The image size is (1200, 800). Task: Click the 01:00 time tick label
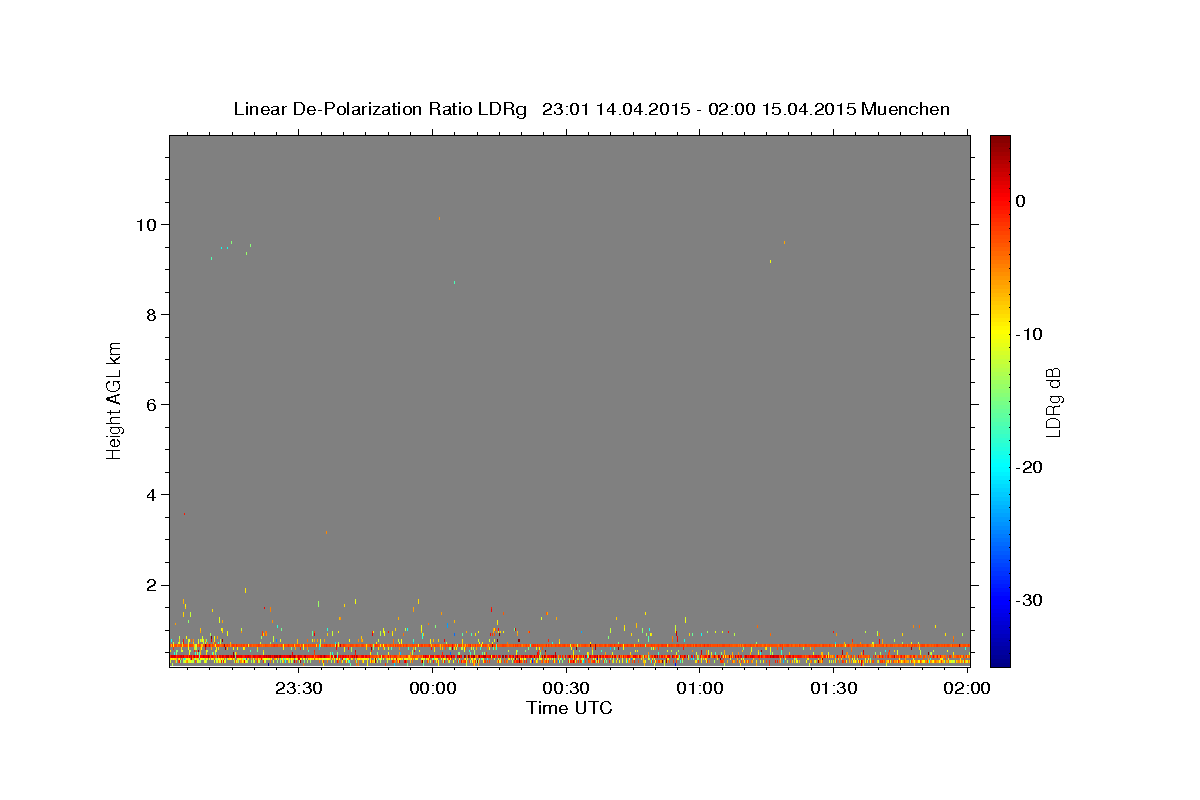pyautogui.click(x=700, y=688)
